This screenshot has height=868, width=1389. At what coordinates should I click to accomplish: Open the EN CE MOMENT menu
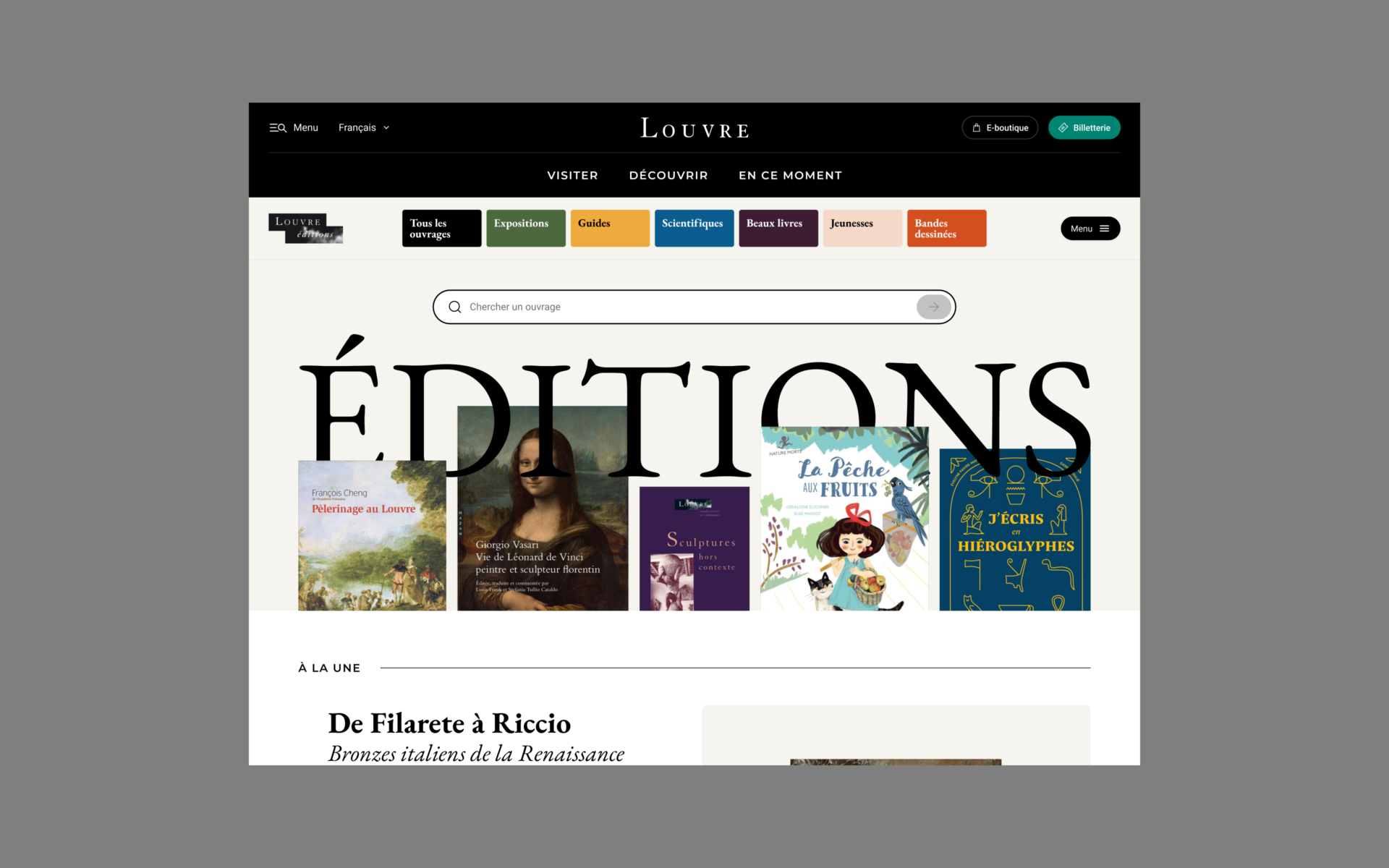pos(790,175)
